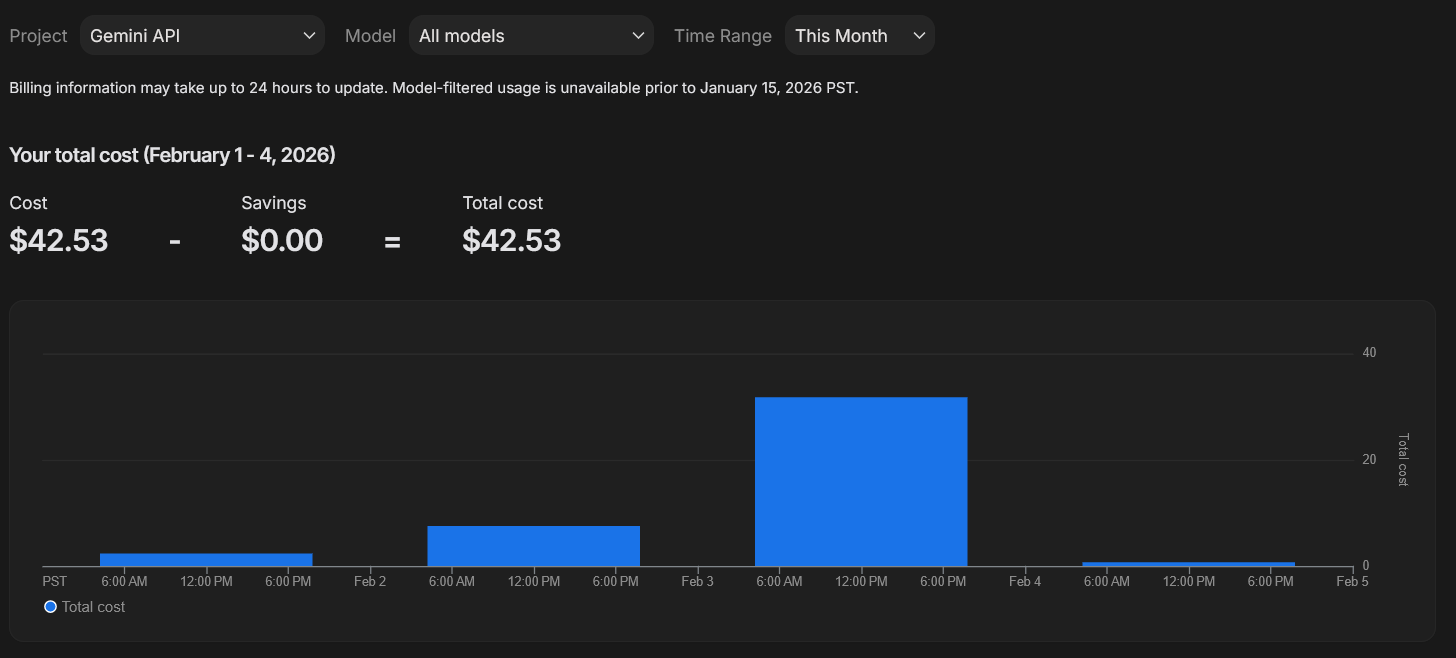Click the Total cost value $42.53

click(512, 240)
